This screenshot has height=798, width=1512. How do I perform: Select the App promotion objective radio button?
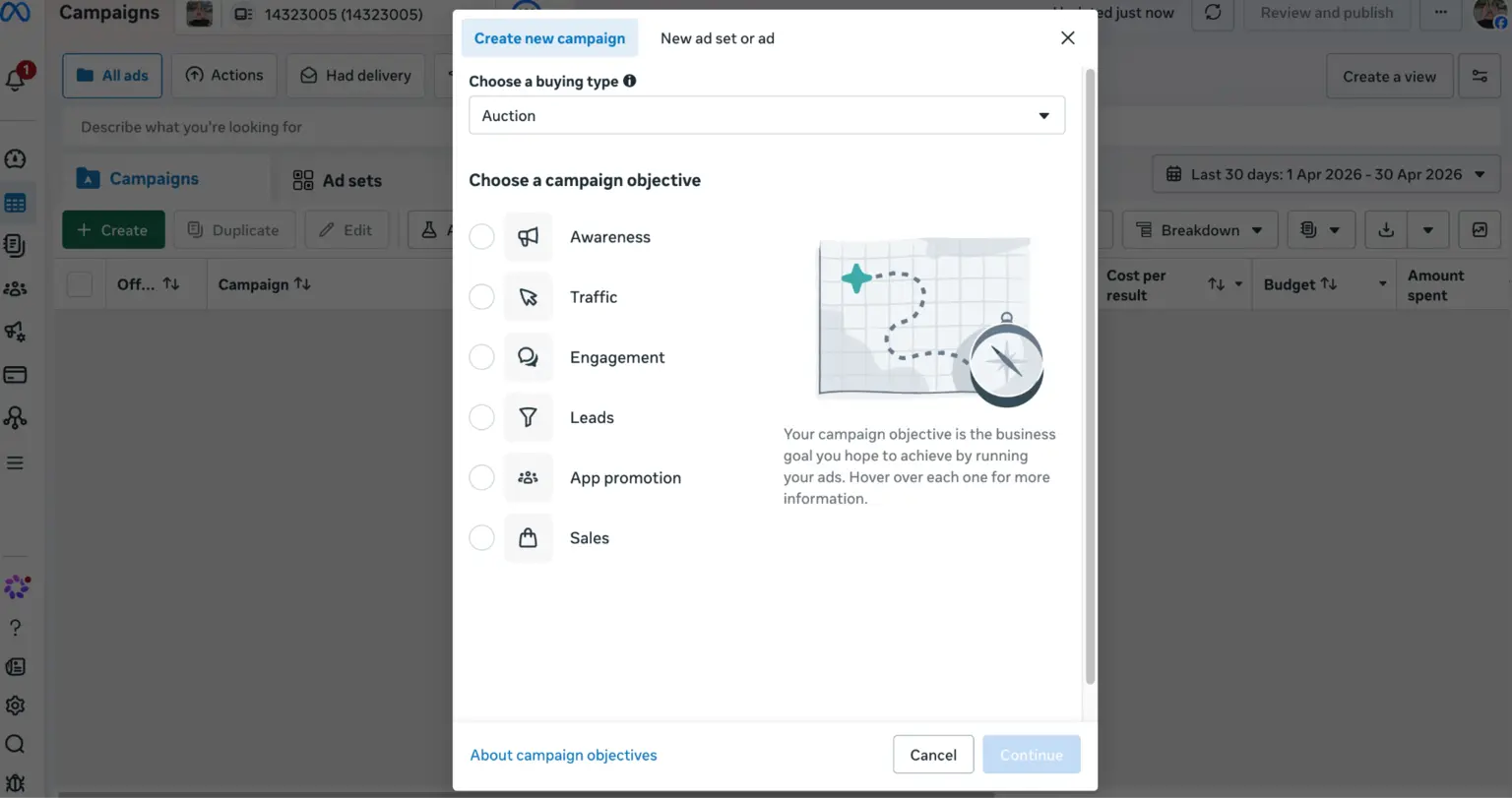click(481, 478)
